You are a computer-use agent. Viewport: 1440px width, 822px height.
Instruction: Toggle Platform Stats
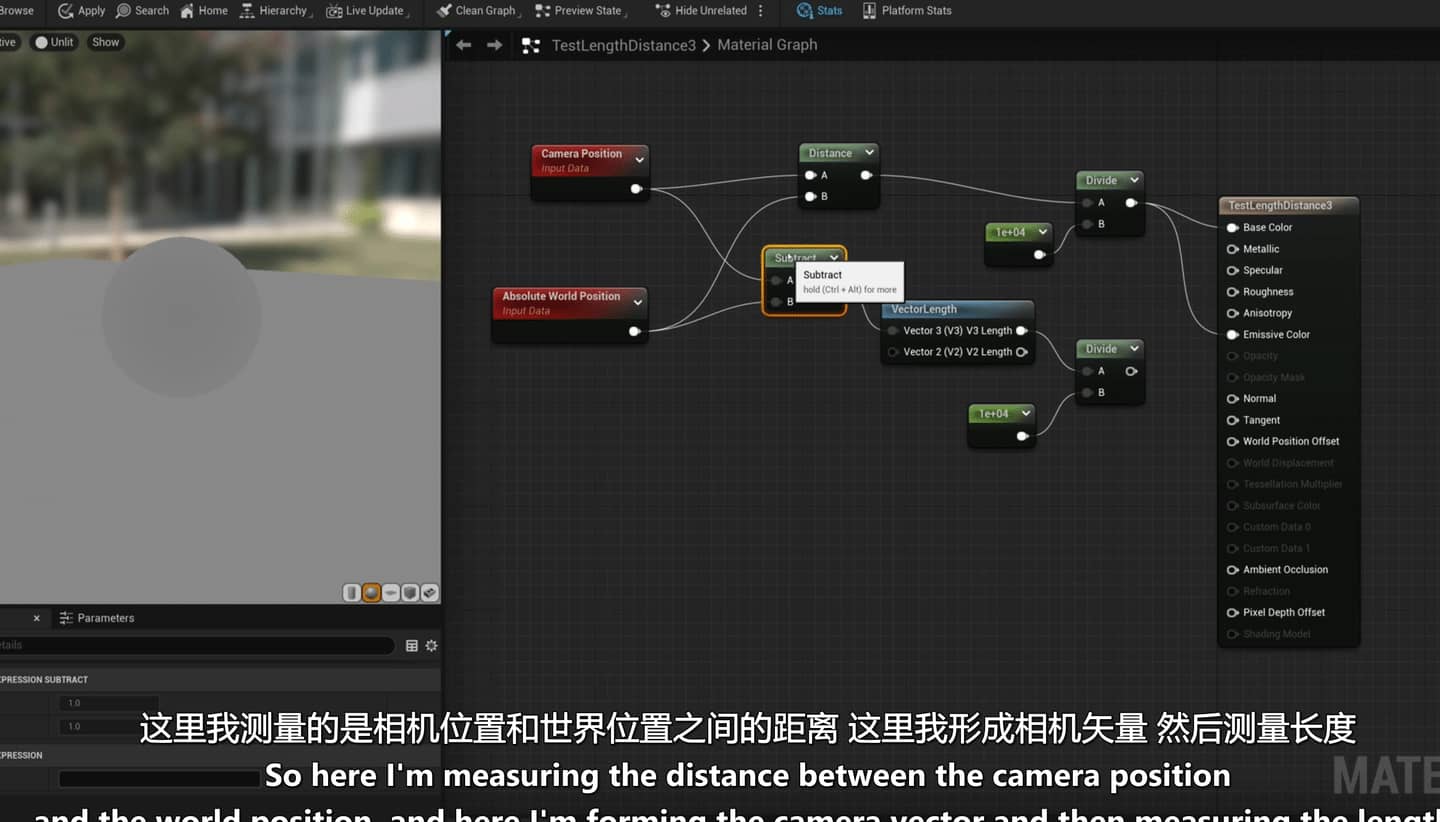click(x=906, y=11)
